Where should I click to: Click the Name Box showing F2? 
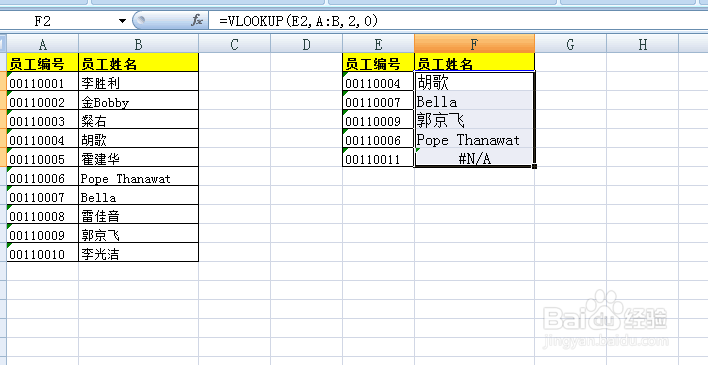tap(59, 21)
